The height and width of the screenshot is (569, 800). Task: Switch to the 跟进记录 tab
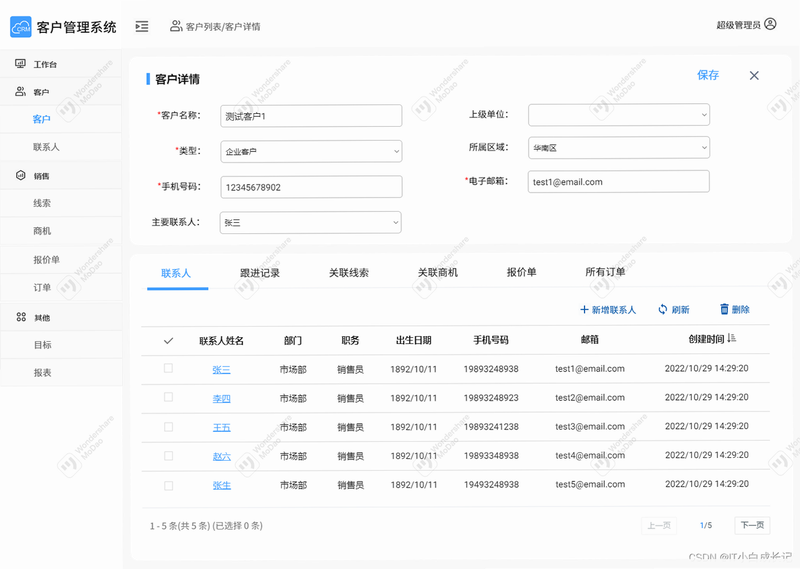coord(260,273)
